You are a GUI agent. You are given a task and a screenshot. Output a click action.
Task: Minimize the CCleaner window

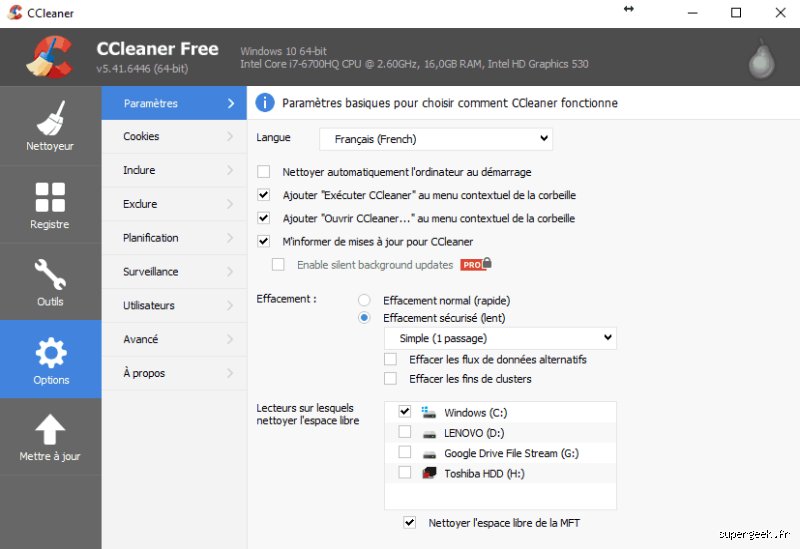coord(692,13)
